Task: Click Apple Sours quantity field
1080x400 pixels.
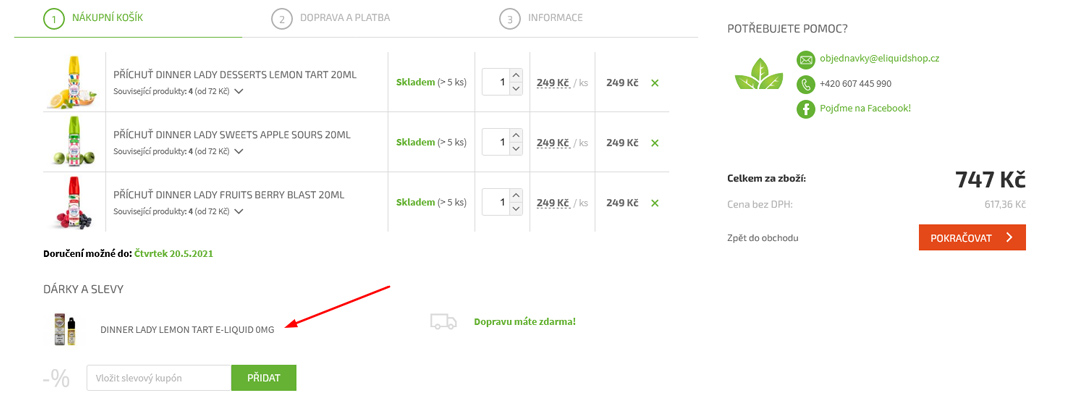Action: 496,143
